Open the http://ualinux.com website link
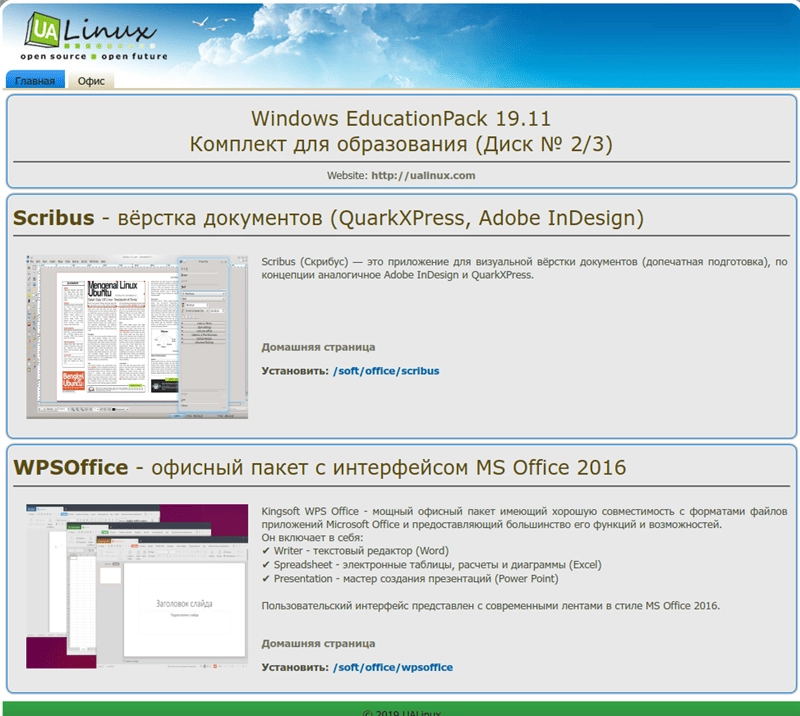 [x=423, y=176]
